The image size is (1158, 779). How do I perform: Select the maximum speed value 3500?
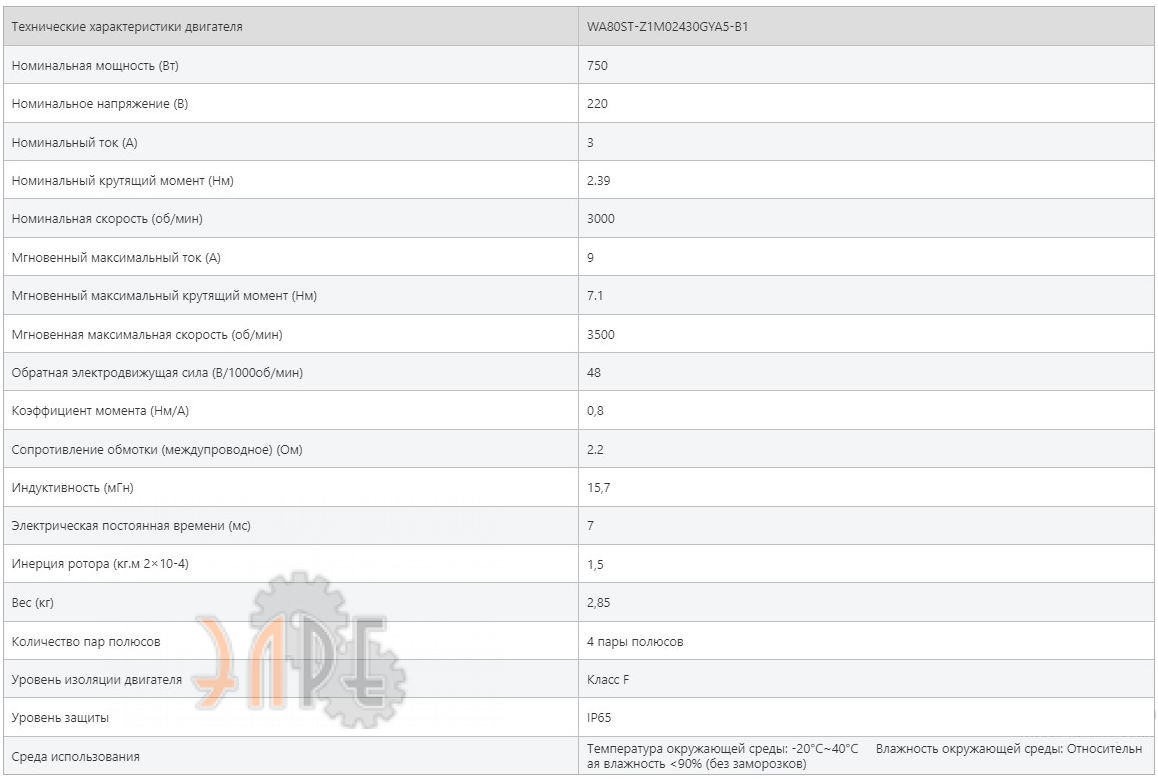(x=600, y=334)
